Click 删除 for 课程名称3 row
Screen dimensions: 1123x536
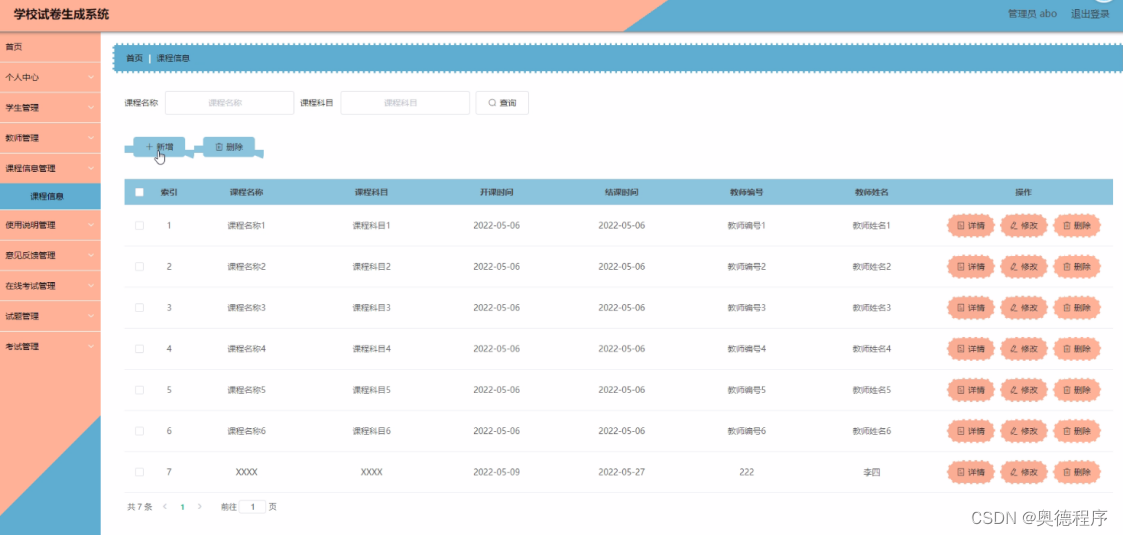coord(1076,307)
